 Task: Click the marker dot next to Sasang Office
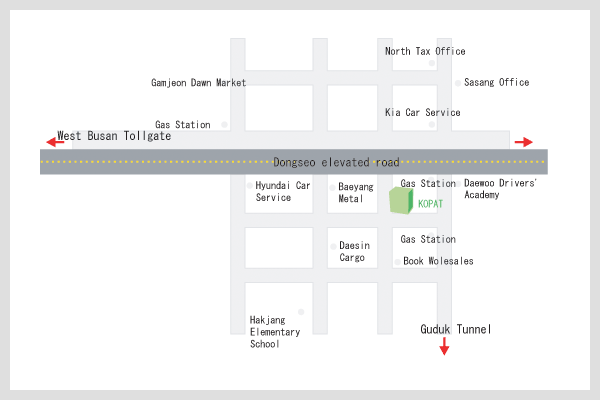pos(458,83)
